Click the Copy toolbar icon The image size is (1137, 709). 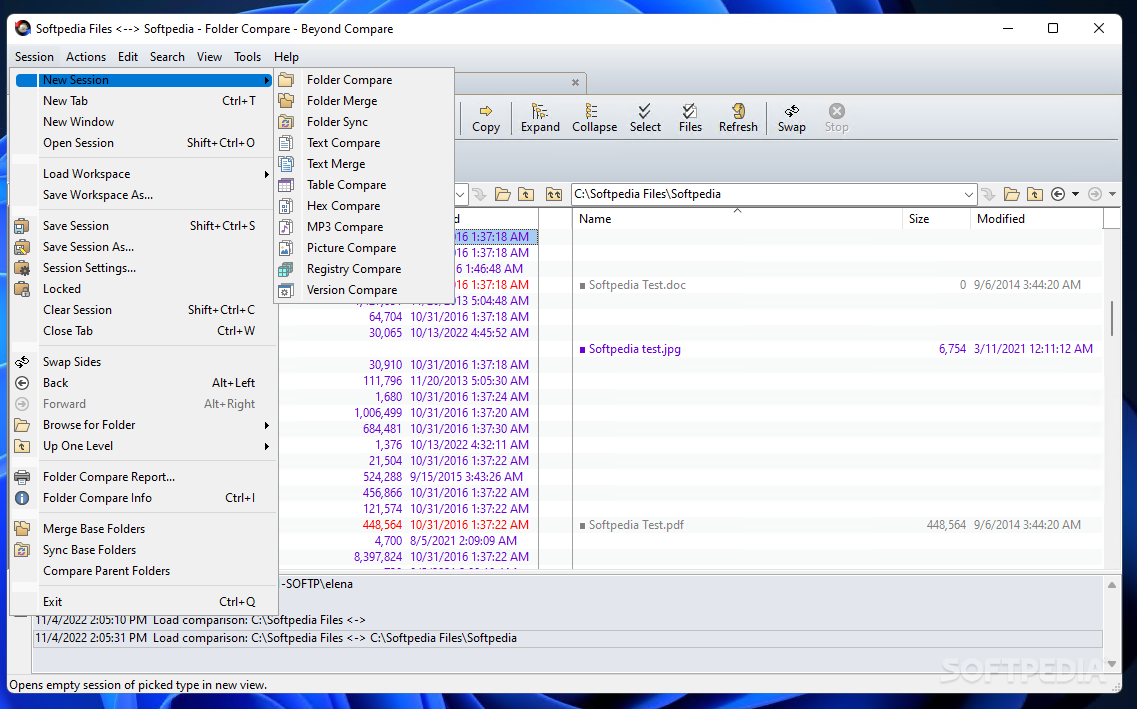[x=486, y=118]
